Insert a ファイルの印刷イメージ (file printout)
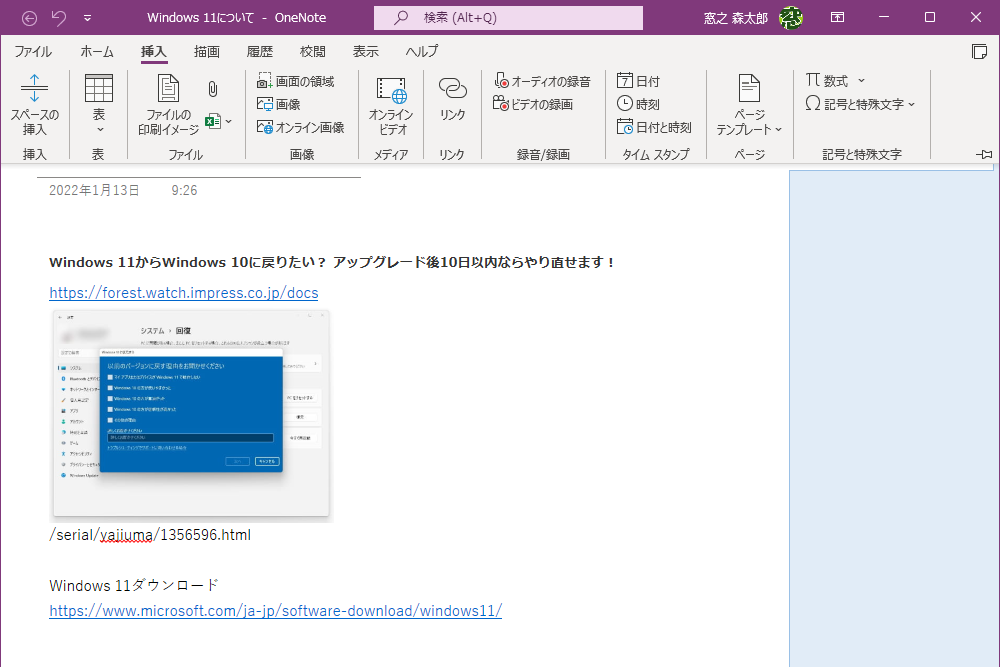Screen dimensions: 1000x667 tap(165, 103)
